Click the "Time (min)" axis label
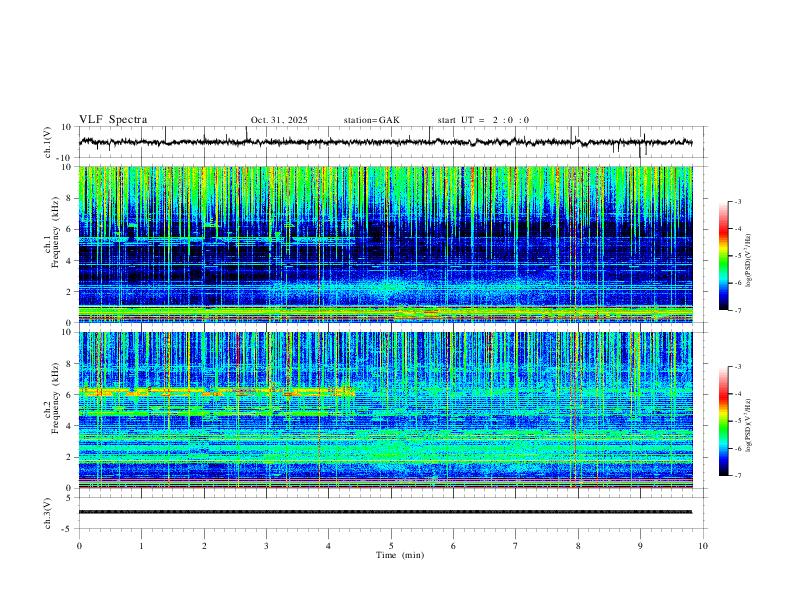 [x=400, y=555]
